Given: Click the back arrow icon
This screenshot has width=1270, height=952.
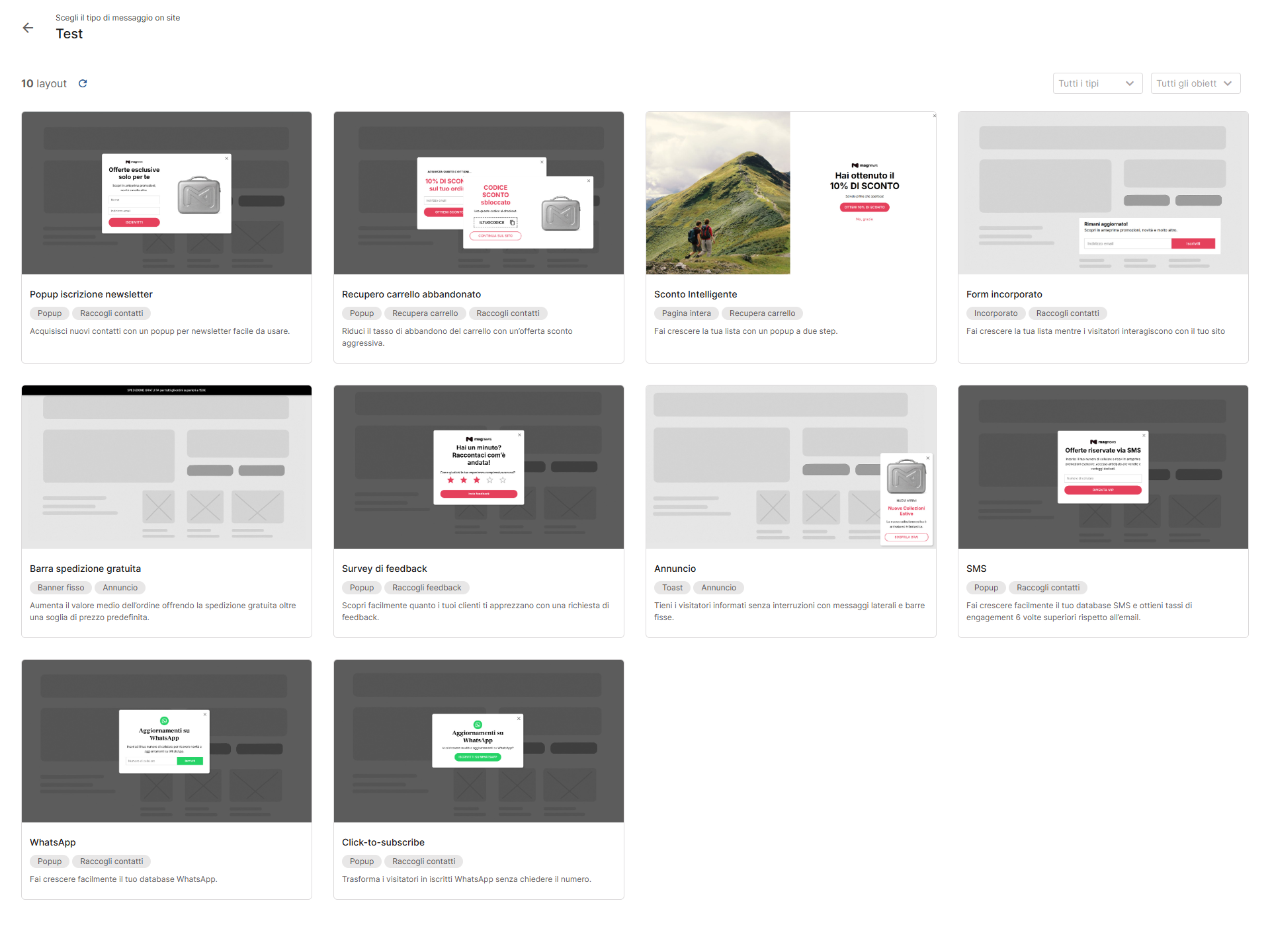Looking at the screenshot, I should coord(28,28).
